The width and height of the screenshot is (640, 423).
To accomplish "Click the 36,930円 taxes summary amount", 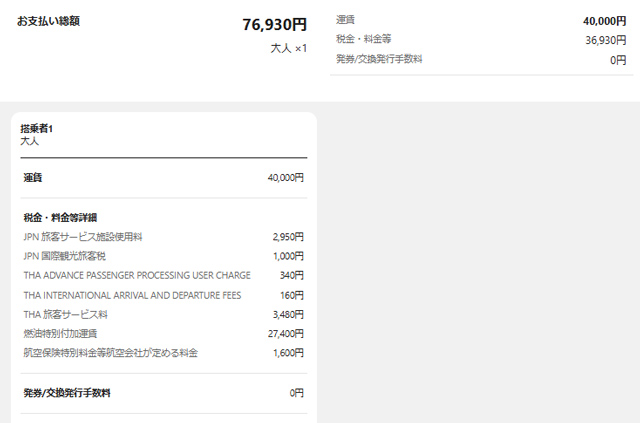I will click(x=605, y=40).
